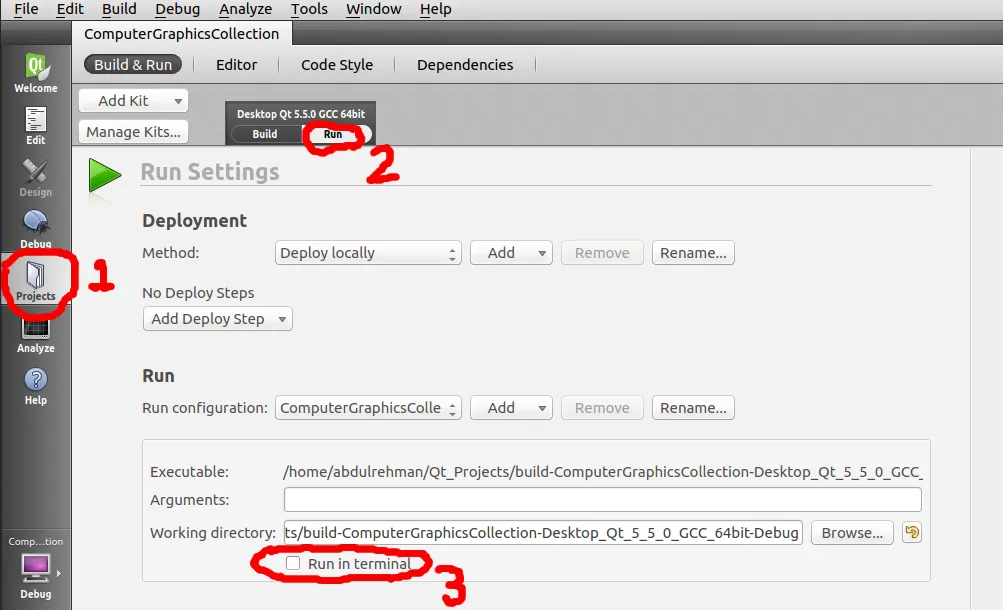Switch kit view to Run settings
This screenshot has width=1003, height=610.
pos(333,134)
